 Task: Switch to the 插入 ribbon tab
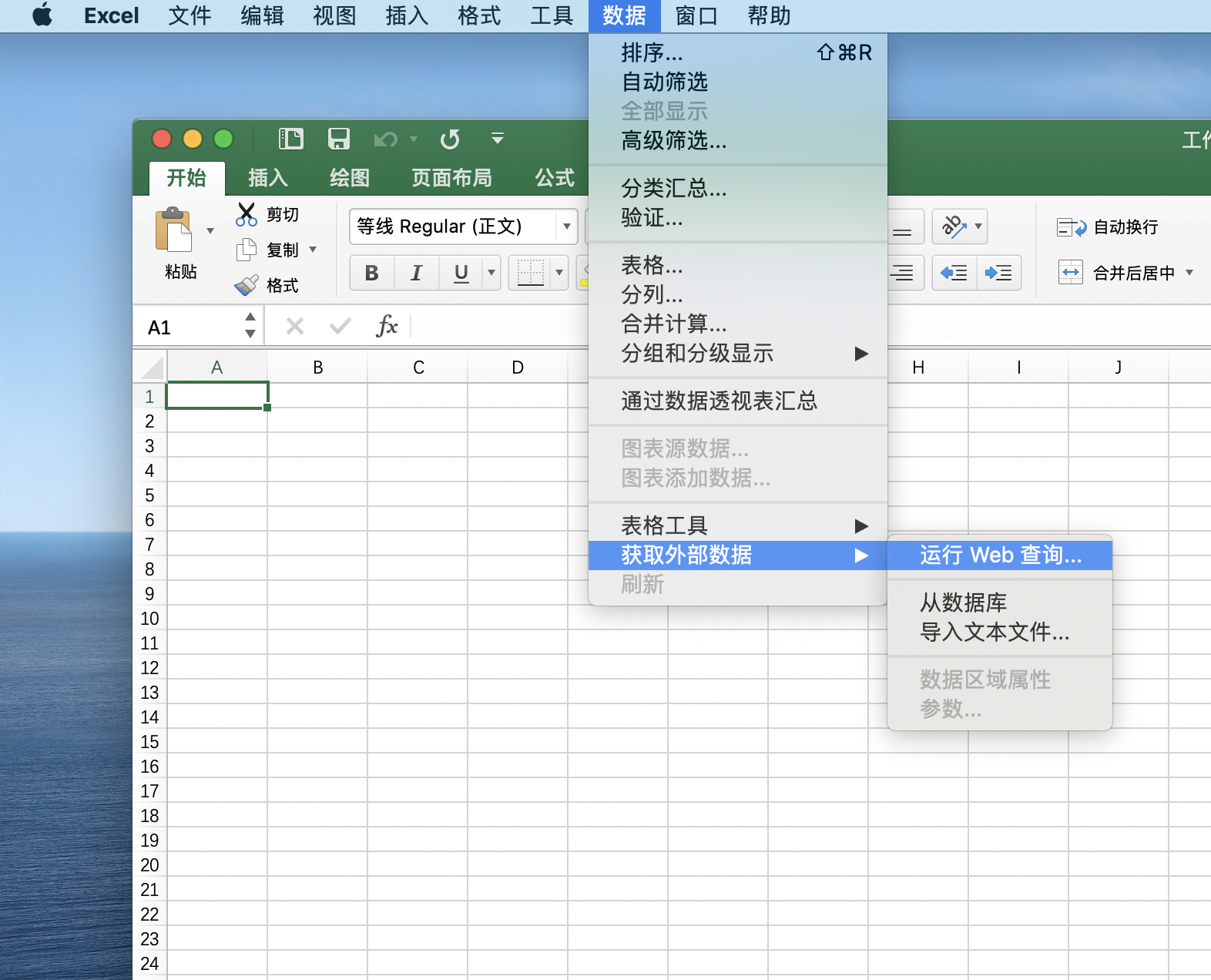[268, 178]
